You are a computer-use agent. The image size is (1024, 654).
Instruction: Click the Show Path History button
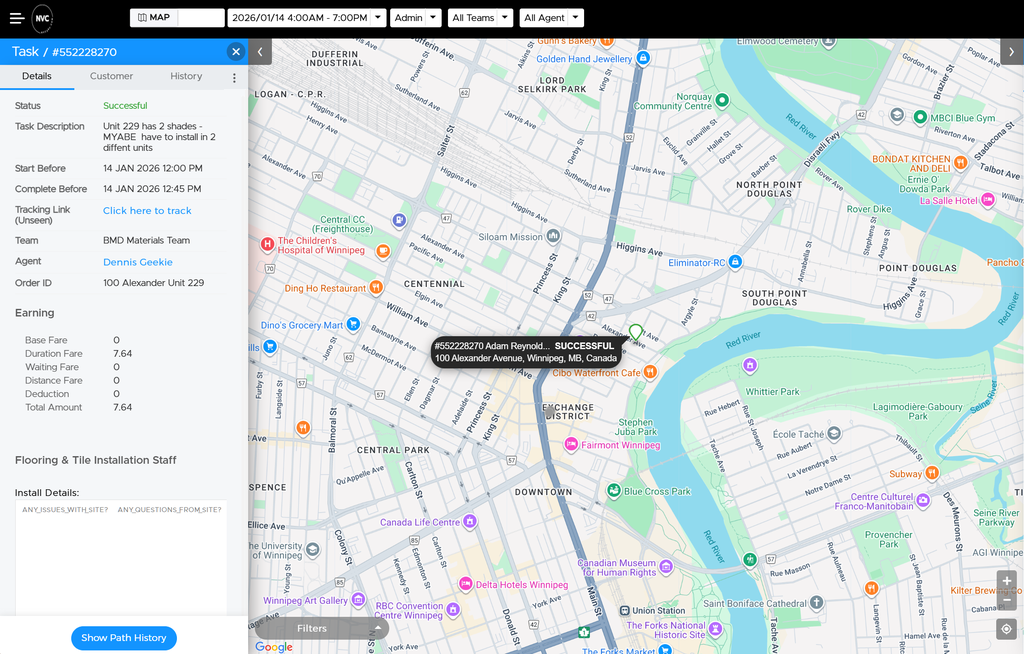[124, 638]
